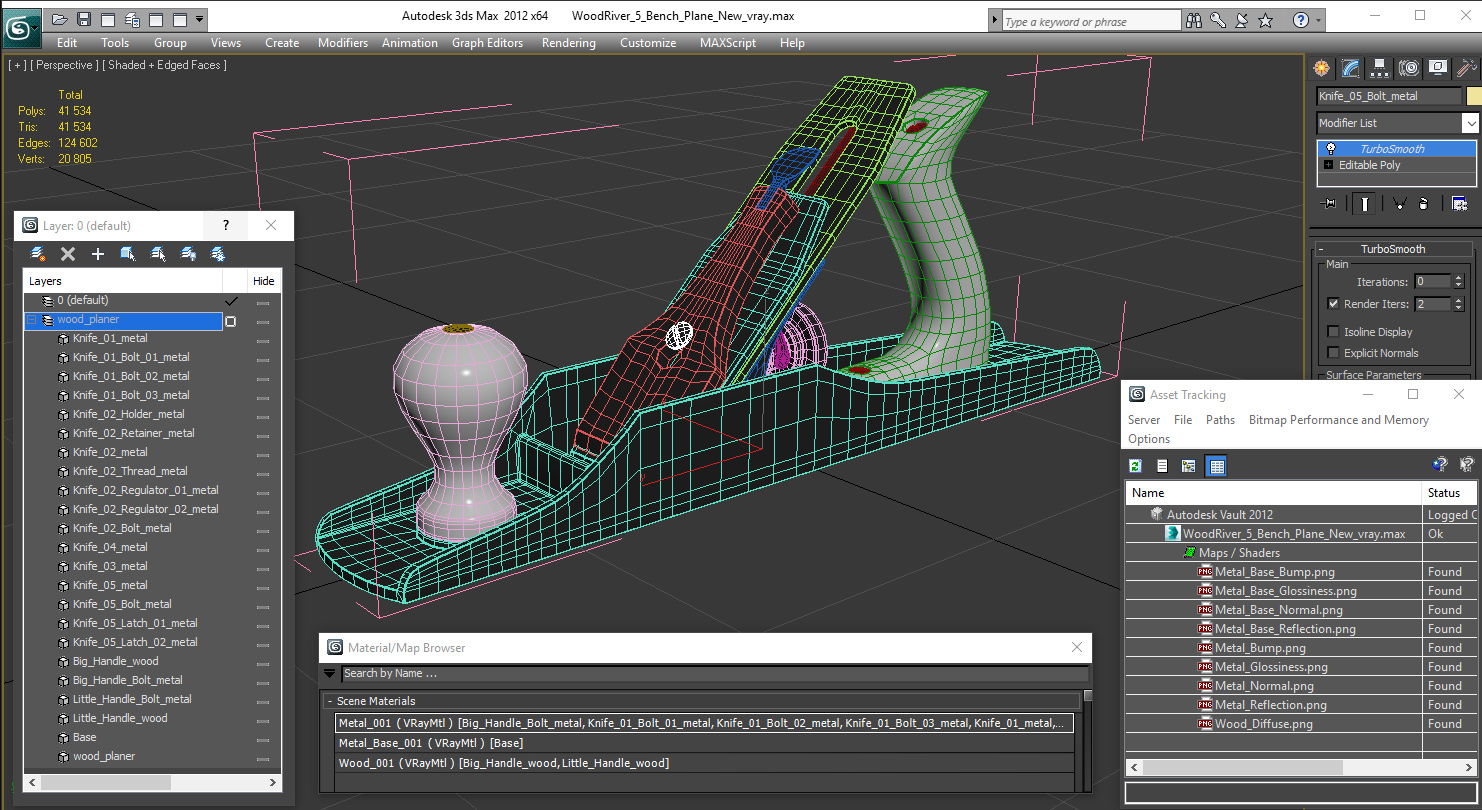Click Asset Tracking refresh icon

click(1136, 466)
